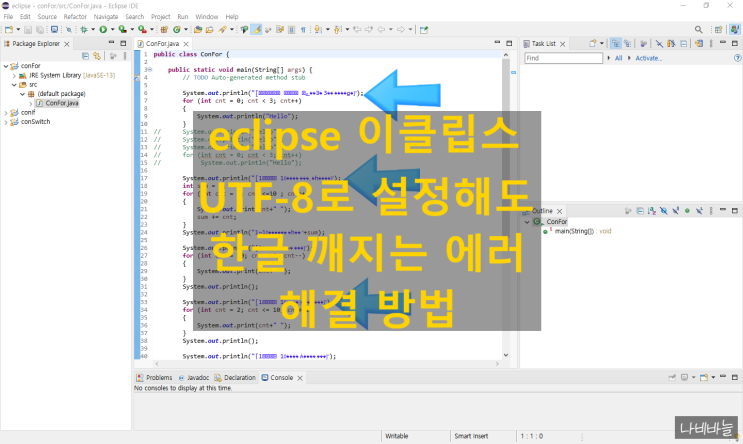Run the program with the green Run button

pos(103,29)
